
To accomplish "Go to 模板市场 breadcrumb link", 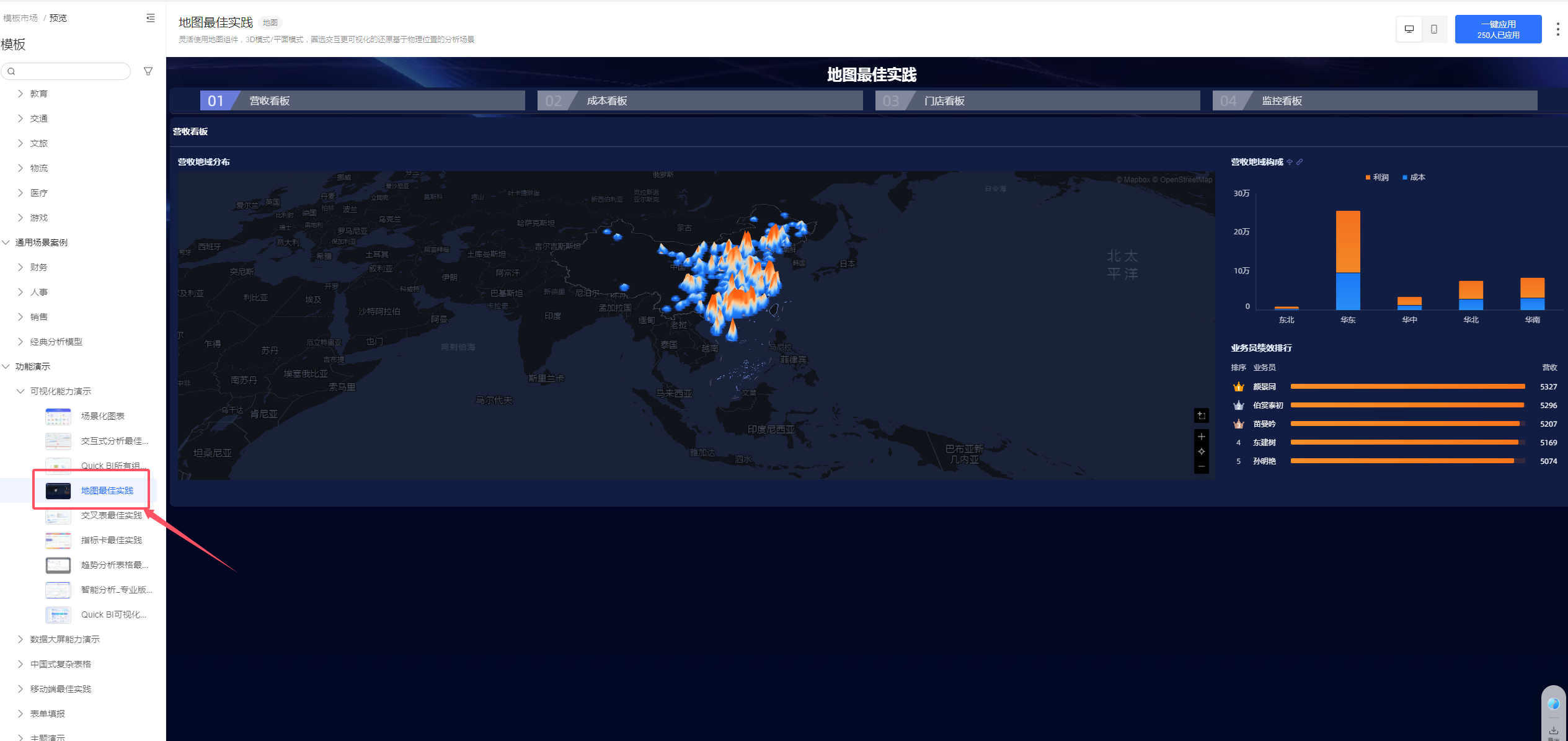I will 20,18.
